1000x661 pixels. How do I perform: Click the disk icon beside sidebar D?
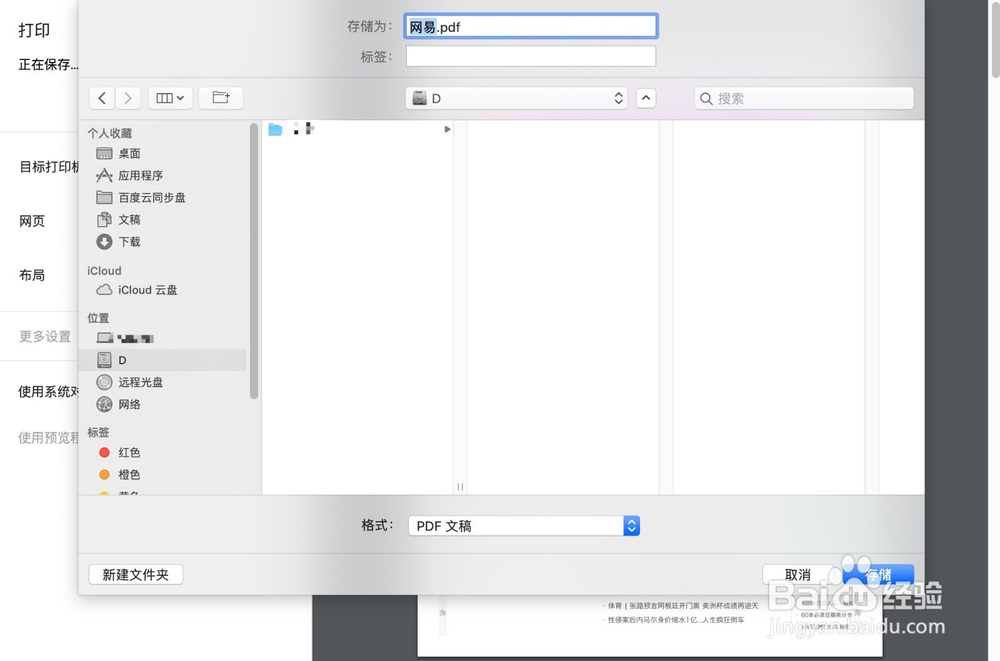(x=104, y=360)
